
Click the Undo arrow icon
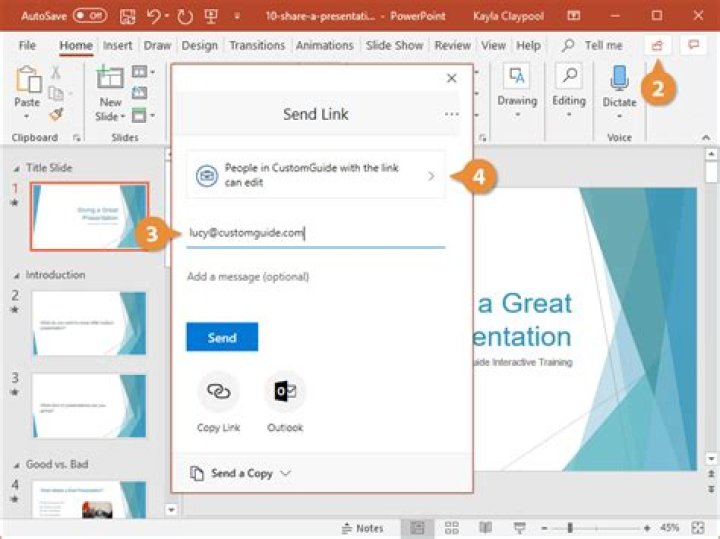pyautogui.click(x=153, y=17)
